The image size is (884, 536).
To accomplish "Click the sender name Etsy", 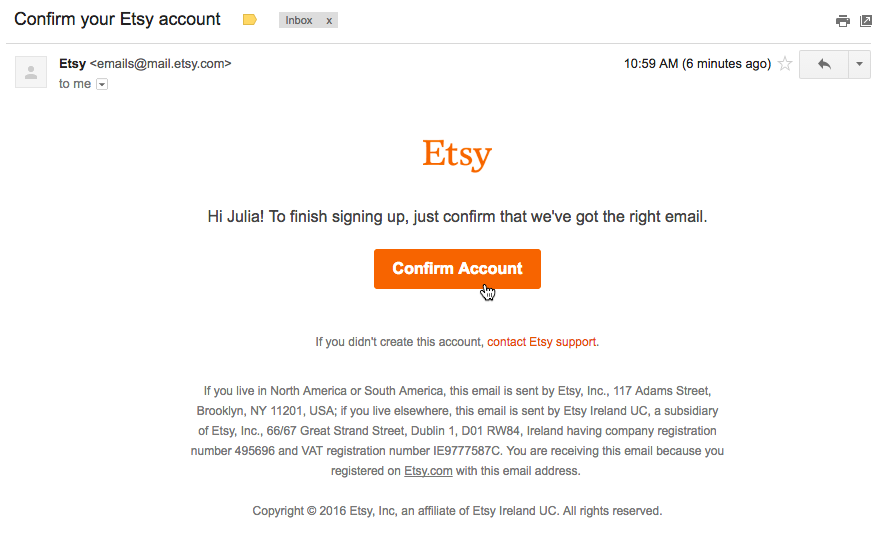I will tap(72, 63).
